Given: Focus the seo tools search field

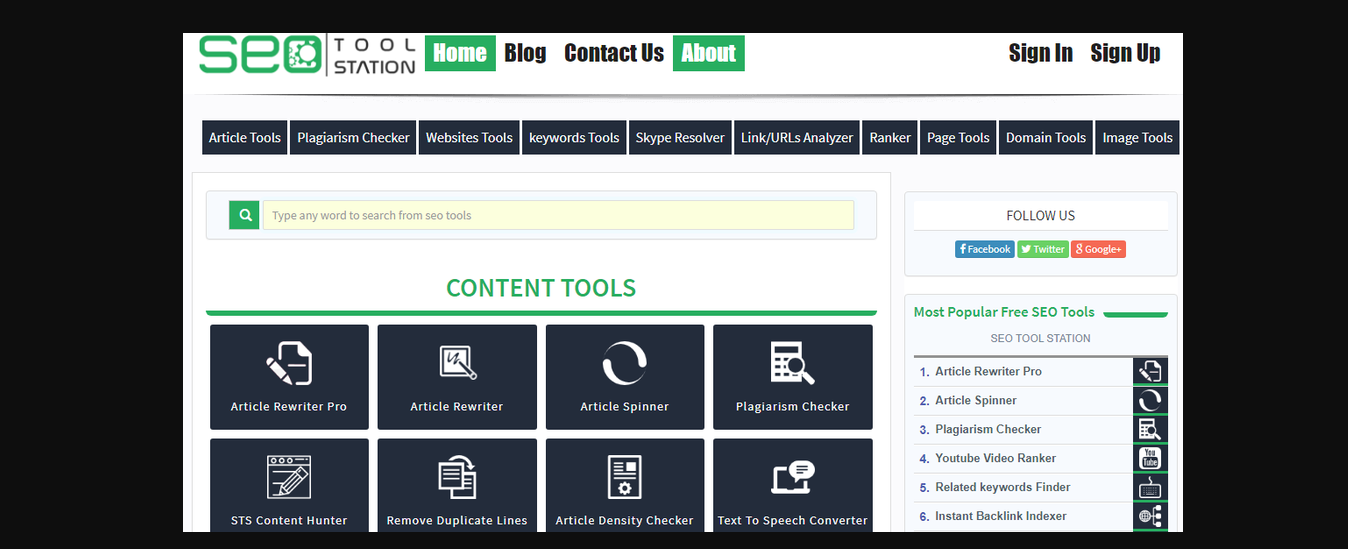Looking at the screenshot, I should click(558, 215).
